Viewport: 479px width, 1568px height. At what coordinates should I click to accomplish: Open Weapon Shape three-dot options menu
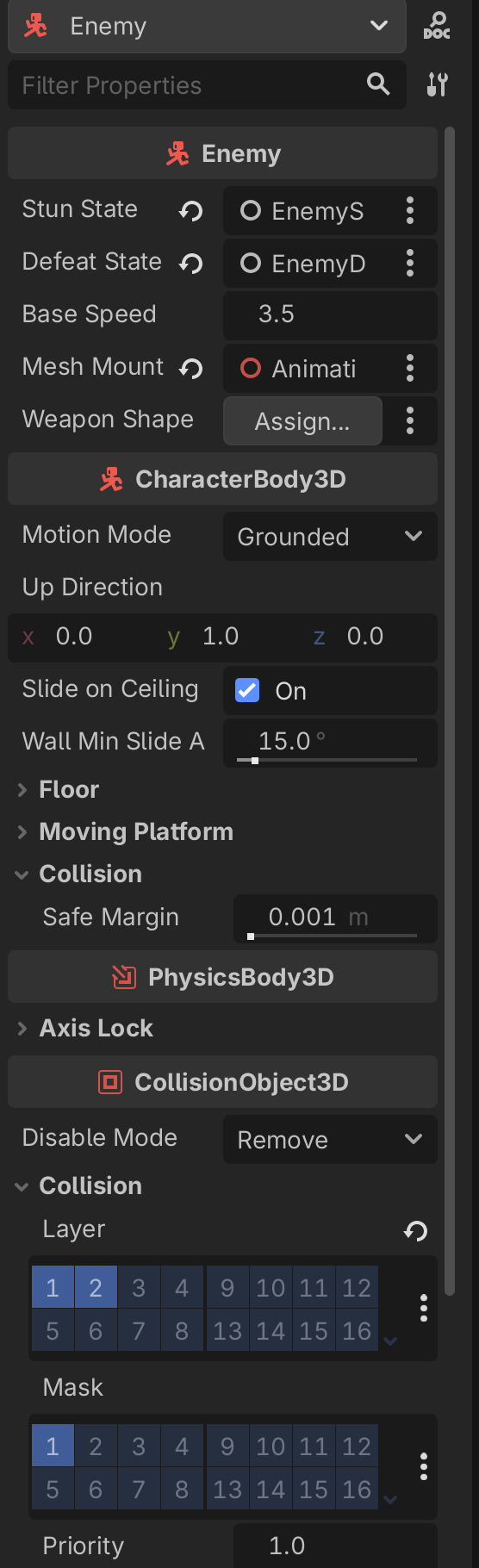click(x=410, y=420)
